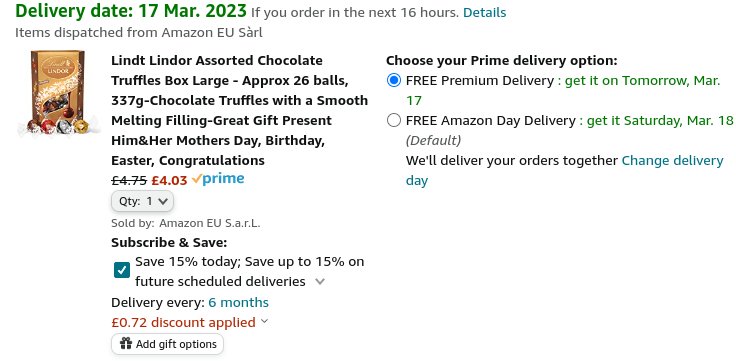Expand the £0.72 discount applied details arrow
Viewport: 736px width, 361px height.
(264, 321)
